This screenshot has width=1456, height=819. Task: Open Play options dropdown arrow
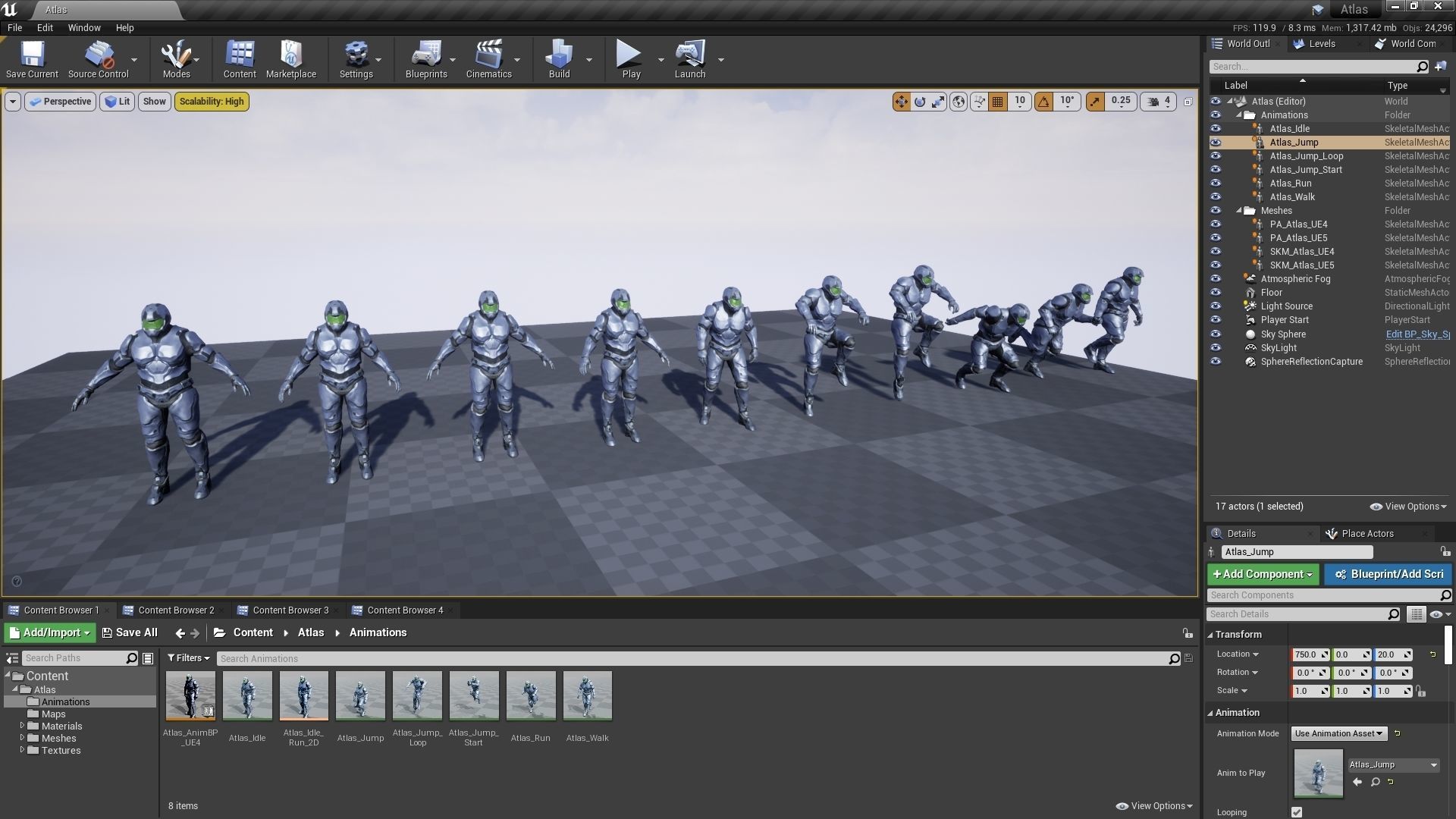point(661,60)
